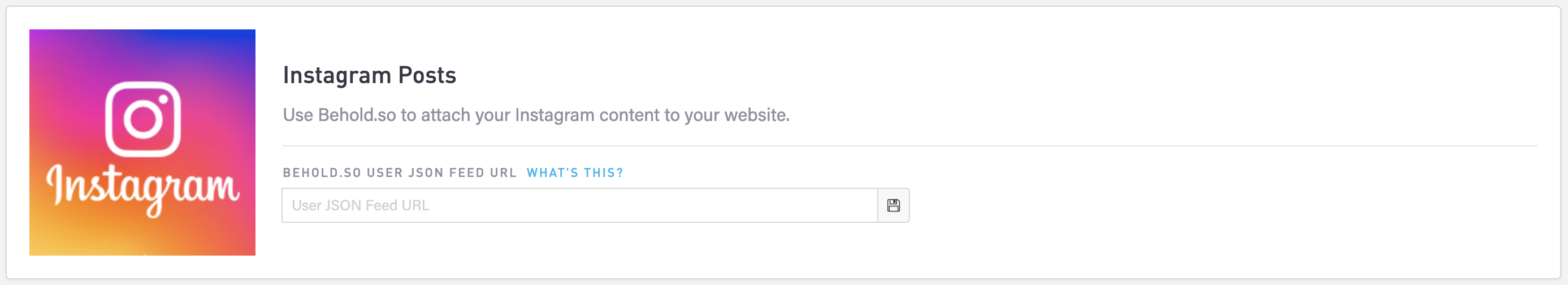Click the "Instagram Posts" heading

pos(370,76)
